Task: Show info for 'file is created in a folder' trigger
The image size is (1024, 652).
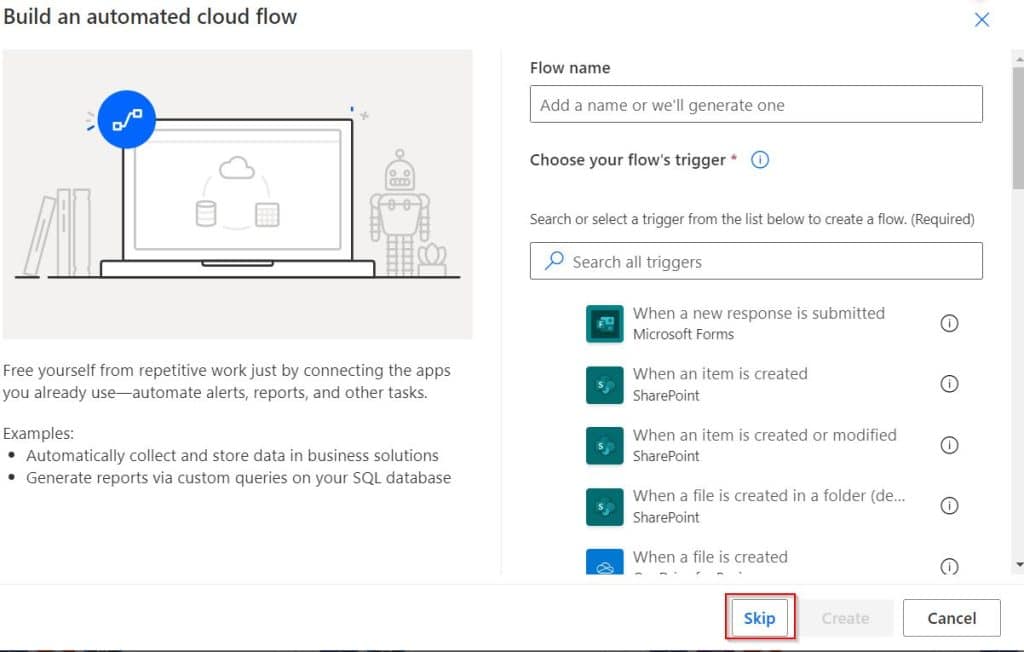Action: (x=949, y=506)
